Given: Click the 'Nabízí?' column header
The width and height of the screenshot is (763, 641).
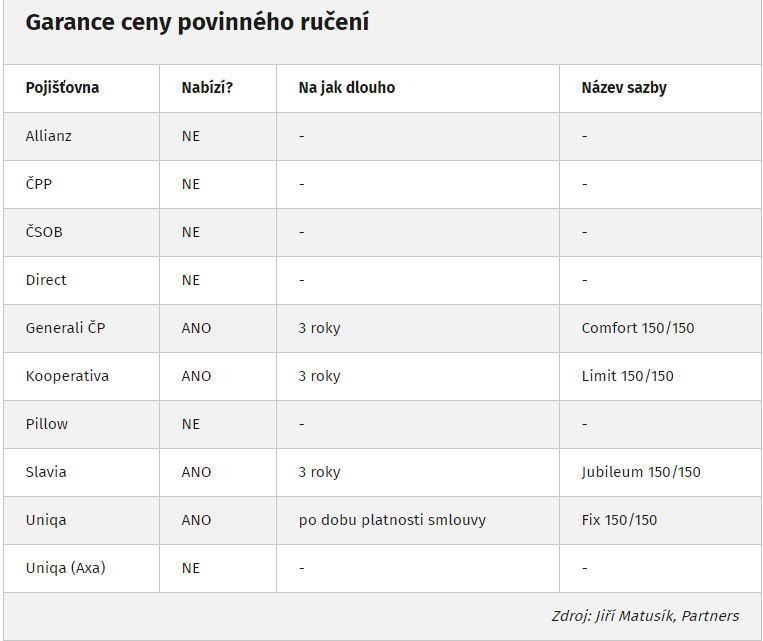Looking at the screenshot, I should (207, 88).
